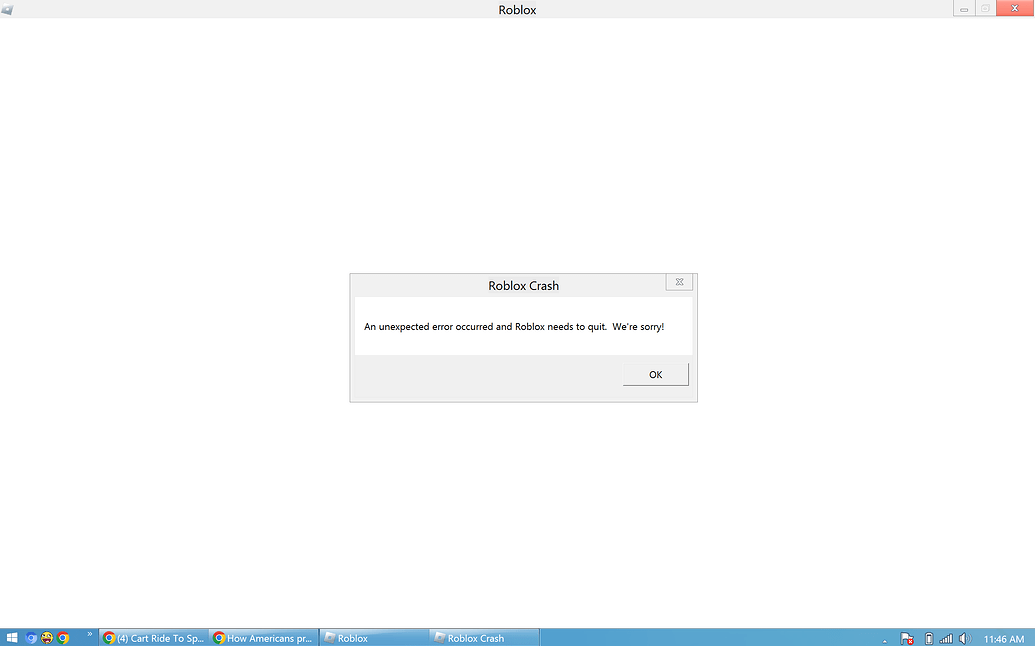Open the Action Center flag icon
Screen dimensions: 1035x646
[x=908, y=637]
